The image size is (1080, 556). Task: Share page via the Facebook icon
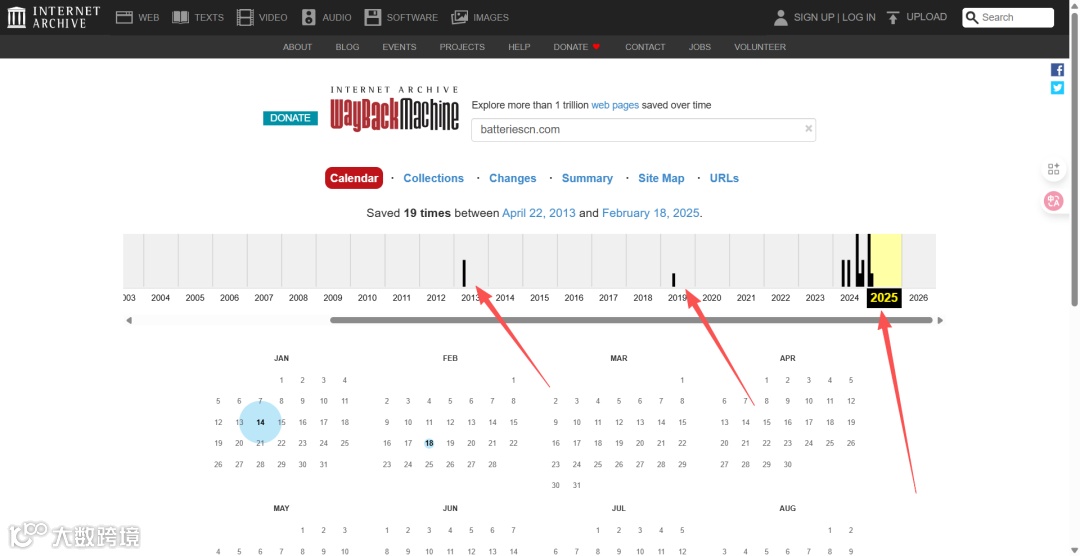click(1057, 70)
